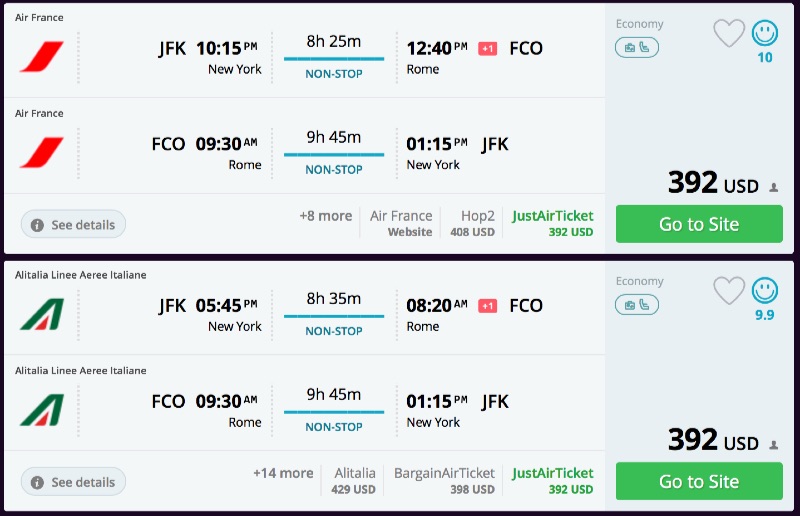This screenshot has width=800, height=516.
Task: Favorite the Alitalia flight with heart icon
Action: [729, 291]
